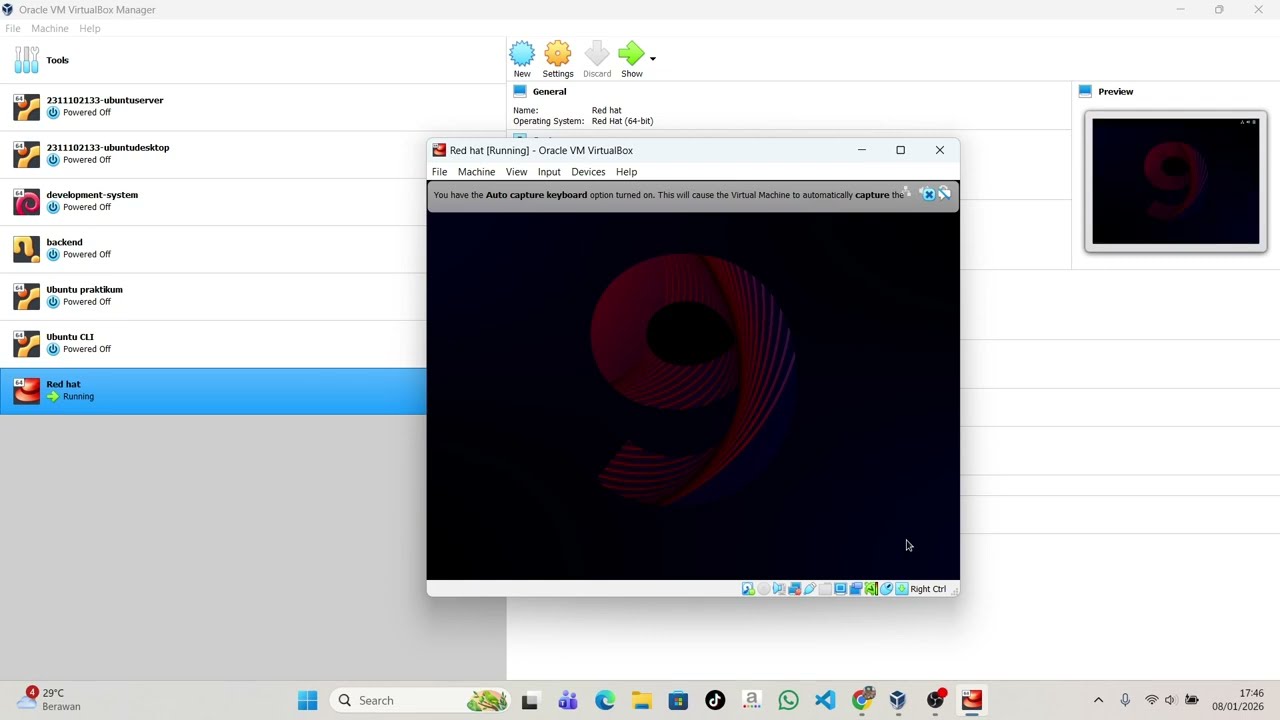Dismiss the Auto capture keyboard notification
The width and height of the screenshot is (1280, 720).
(928, 194)
